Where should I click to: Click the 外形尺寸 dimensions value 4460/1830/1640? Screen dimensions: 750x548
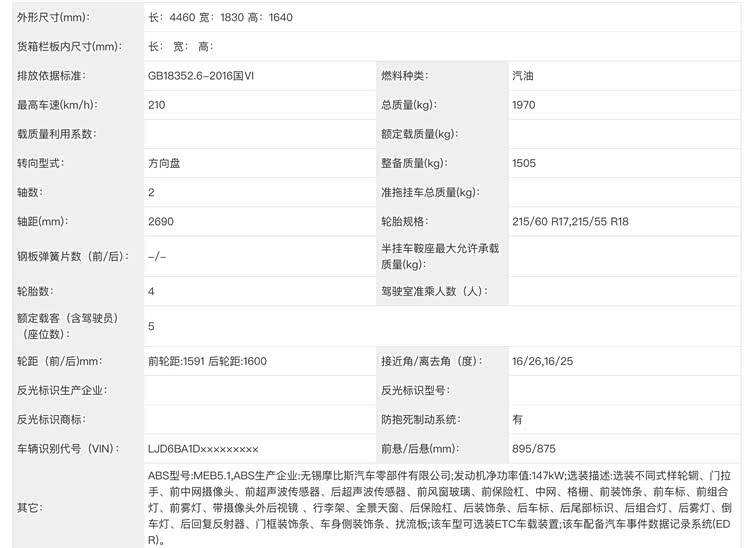point(220,18)
